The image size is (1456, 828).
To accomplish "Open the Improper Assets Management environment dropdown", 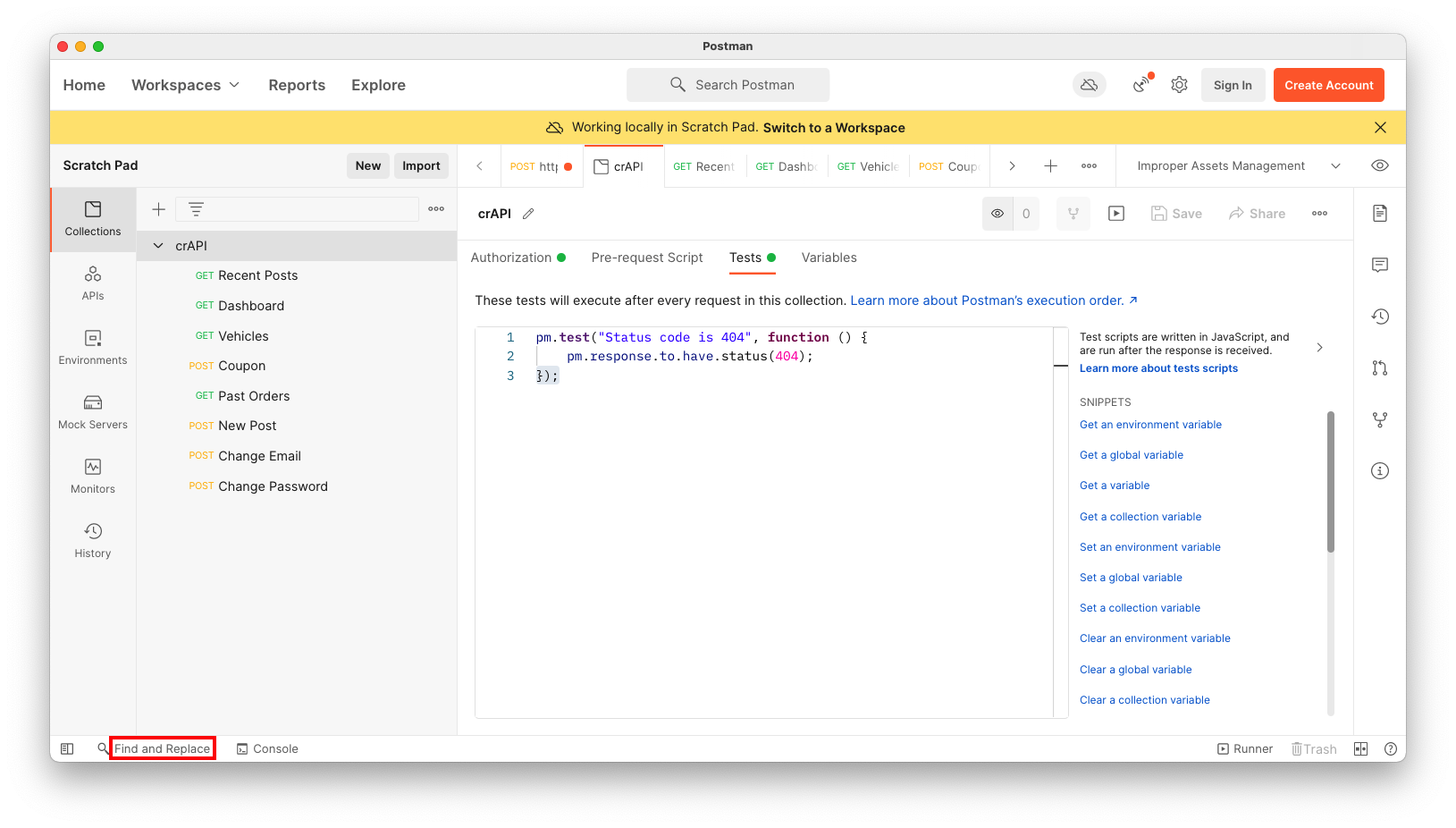I will 1238,165.
